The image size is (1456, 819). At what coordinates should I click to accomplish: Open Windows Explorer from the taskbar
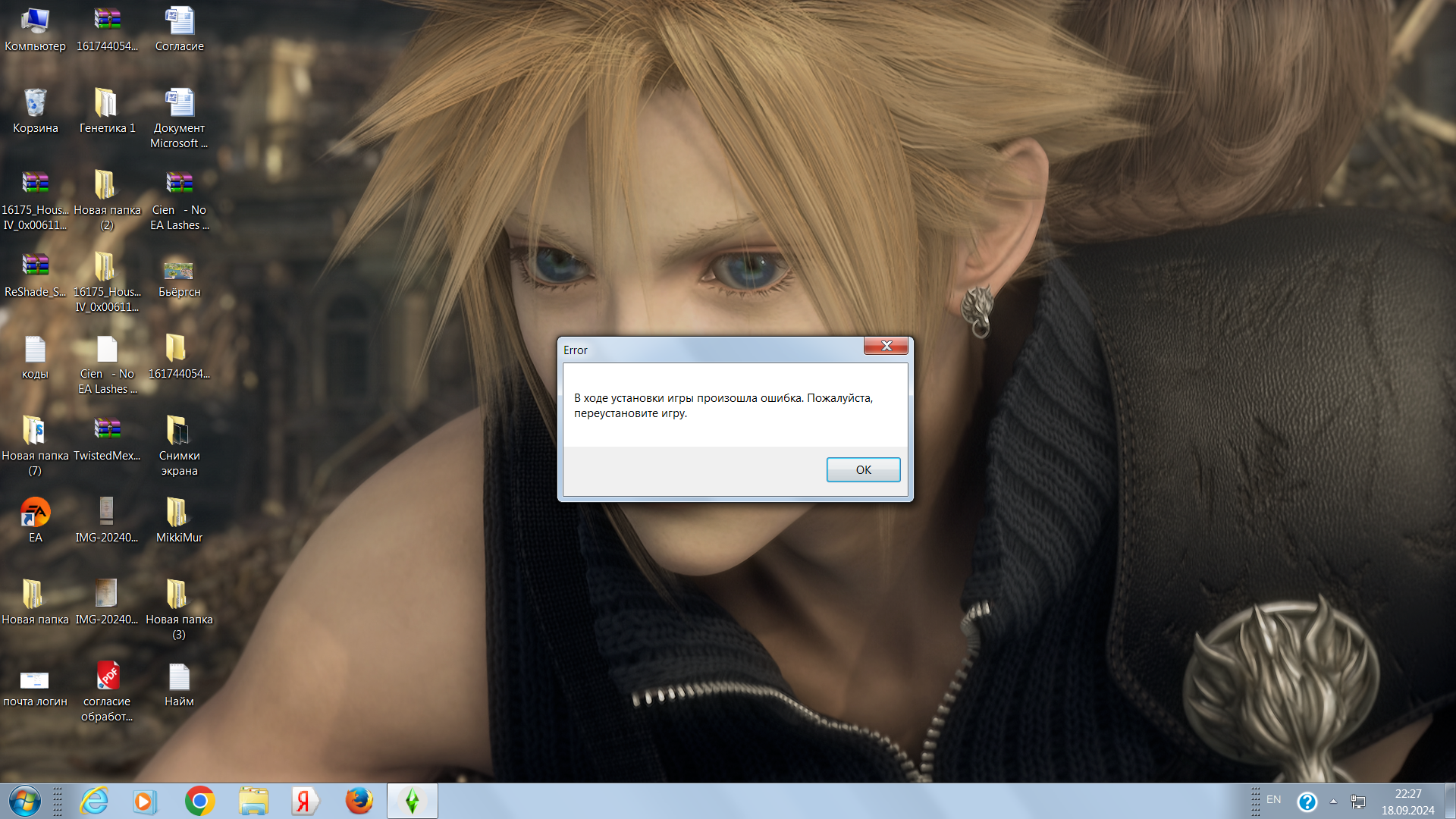253,802
